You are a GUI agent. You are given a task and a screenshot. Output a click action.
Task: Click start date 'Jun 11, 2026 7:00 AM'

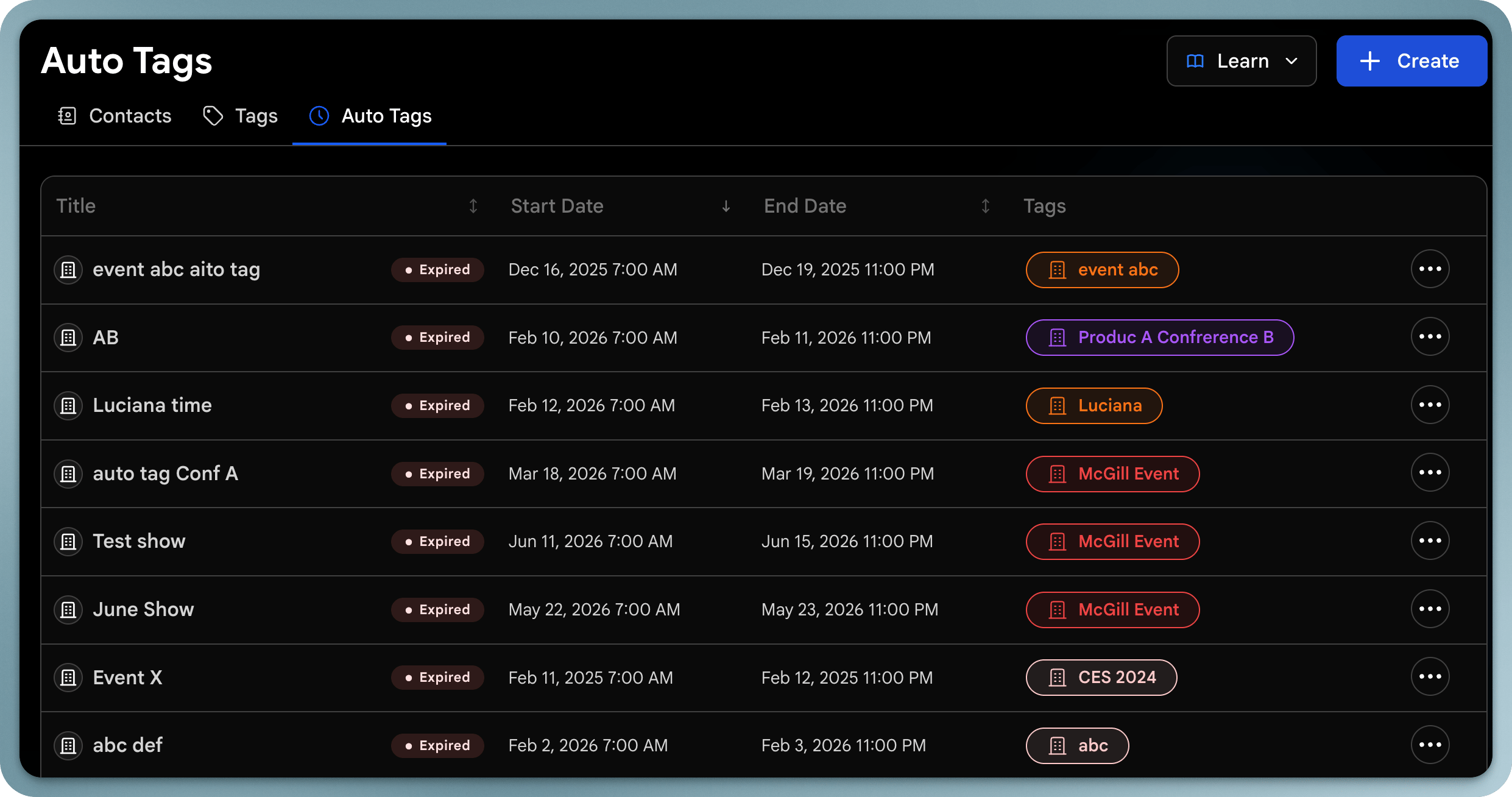pyautogui.click(x=591, y=541)
